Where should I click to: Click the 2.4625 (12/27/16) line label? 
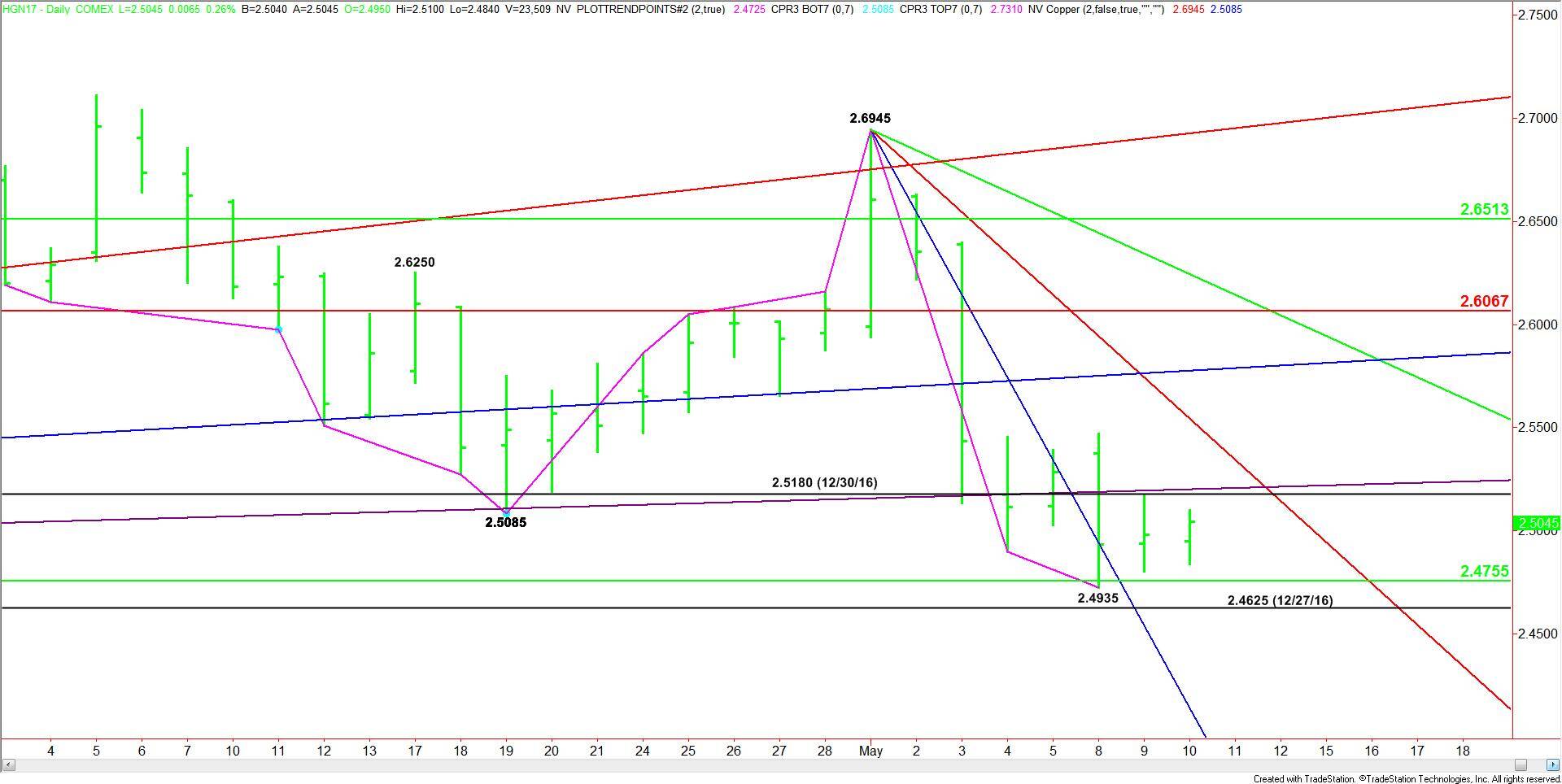pyautogui.click(x=1280, y=601)
